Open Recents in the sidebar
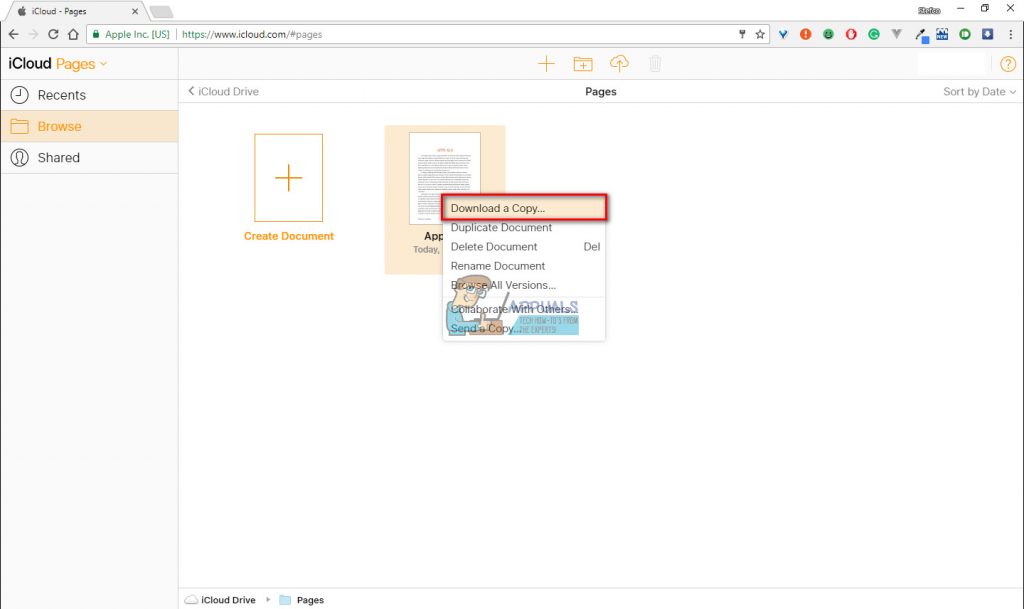Viewport: 1024px width, 609px height. coord(89,95)
